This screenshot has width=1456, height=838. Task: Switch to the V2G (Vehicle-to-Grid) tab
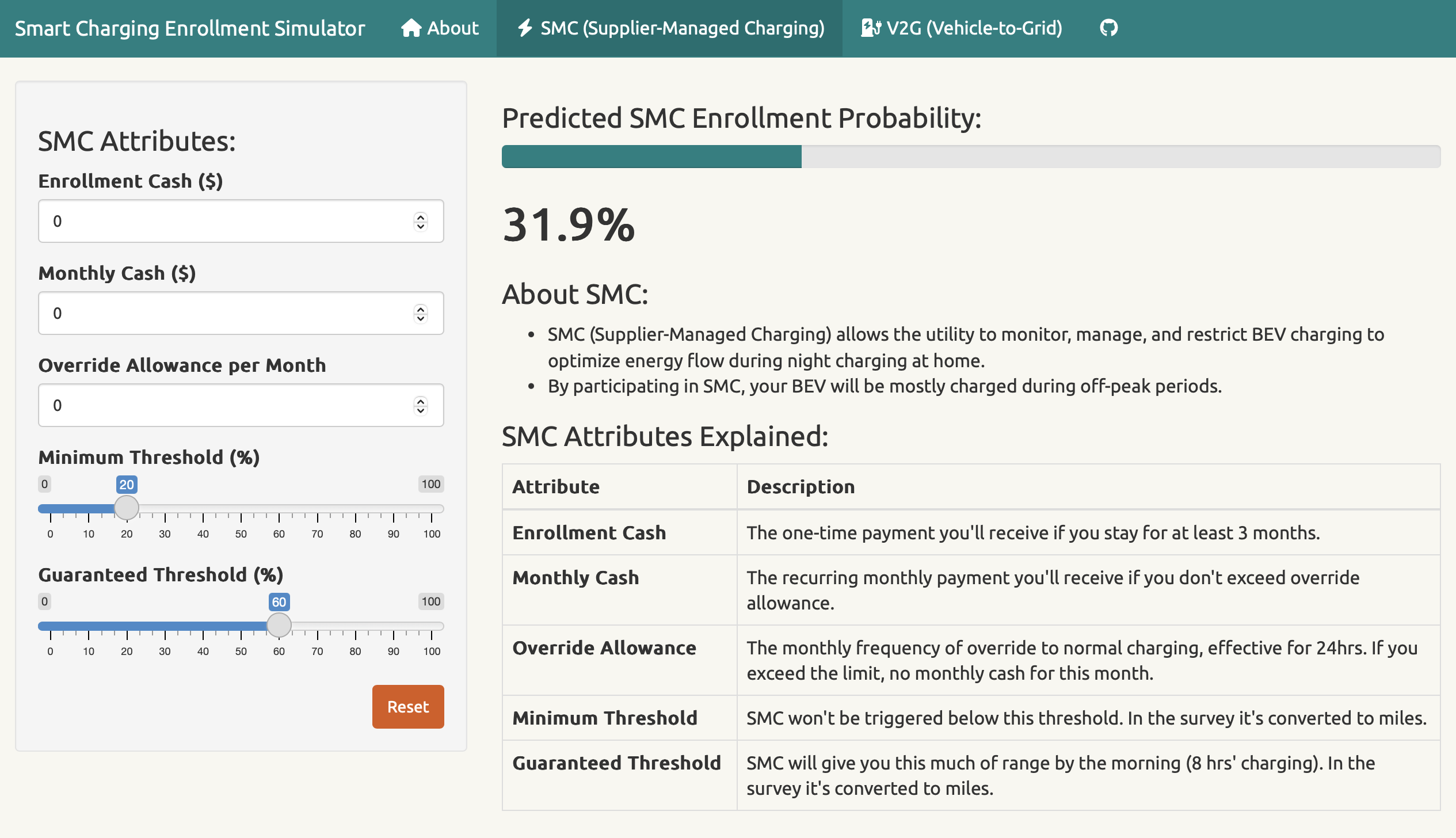pyautogui.click(x=973, y=28)
